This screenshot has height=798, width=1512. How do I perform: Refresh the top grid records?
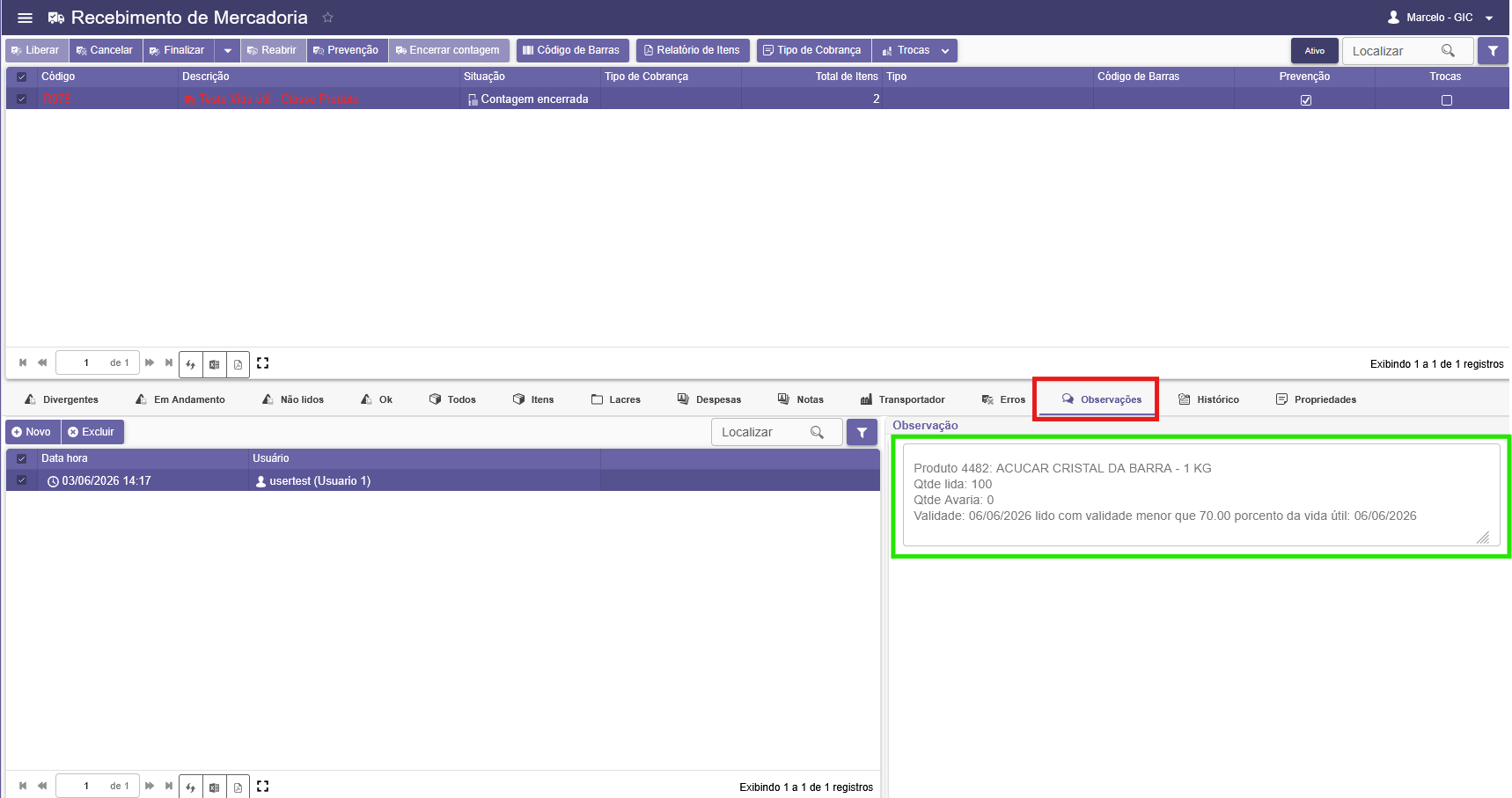tap(190, 363)
